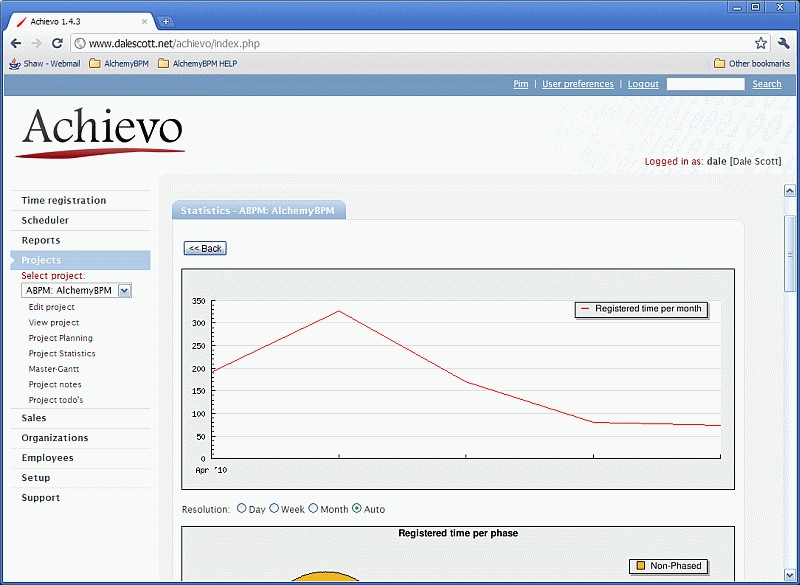Image resolution: width=800 pixels, height=585 pixels.
Task: Open the Chrome wrench menu
Action: (784, 43)
